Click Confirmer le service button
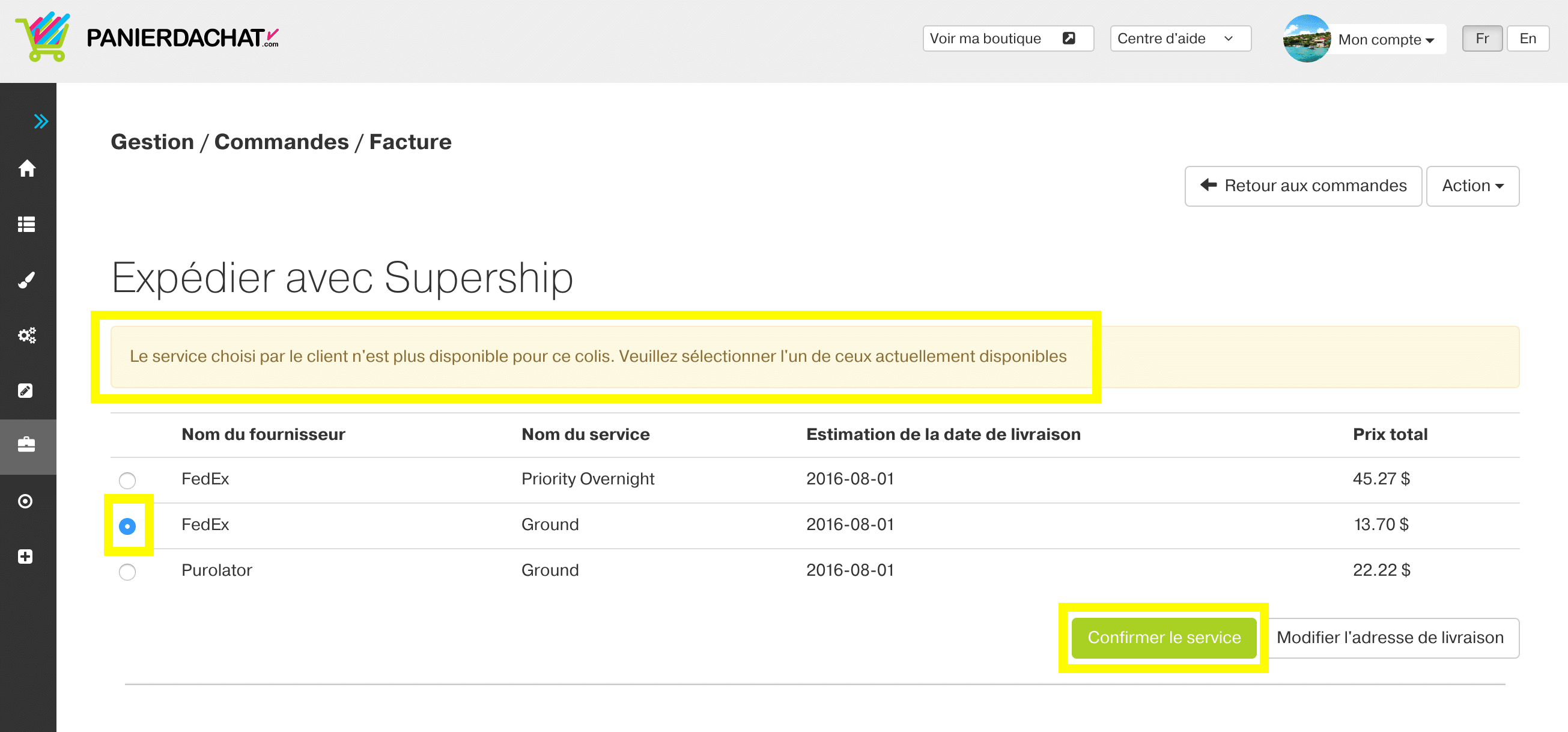 [1163, 637]
